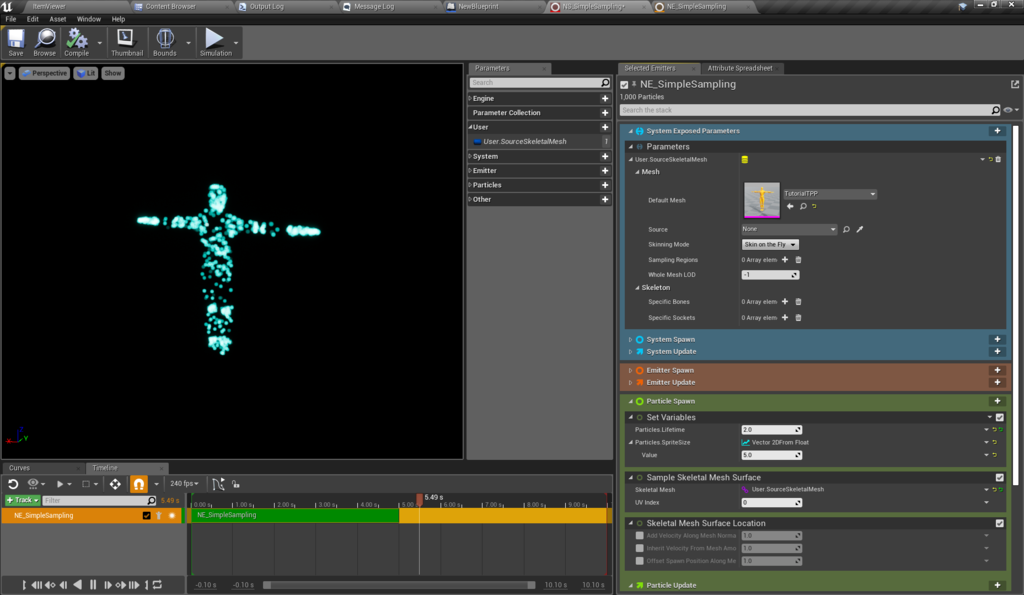The image size is (1024, 595).
Task: Expand the Engine parameters category
Action: pos(470,99)
